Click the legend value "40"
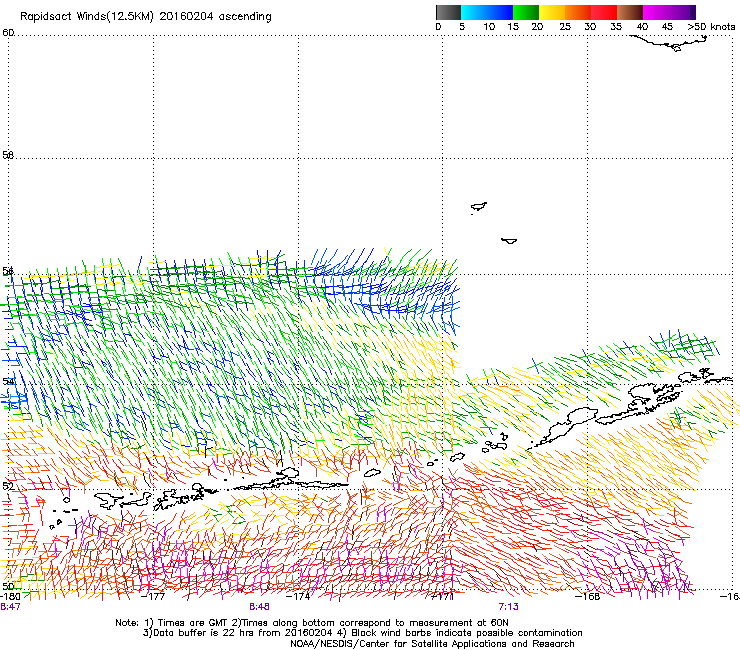The width and height of the screenshot is (740, 650). 642,26
